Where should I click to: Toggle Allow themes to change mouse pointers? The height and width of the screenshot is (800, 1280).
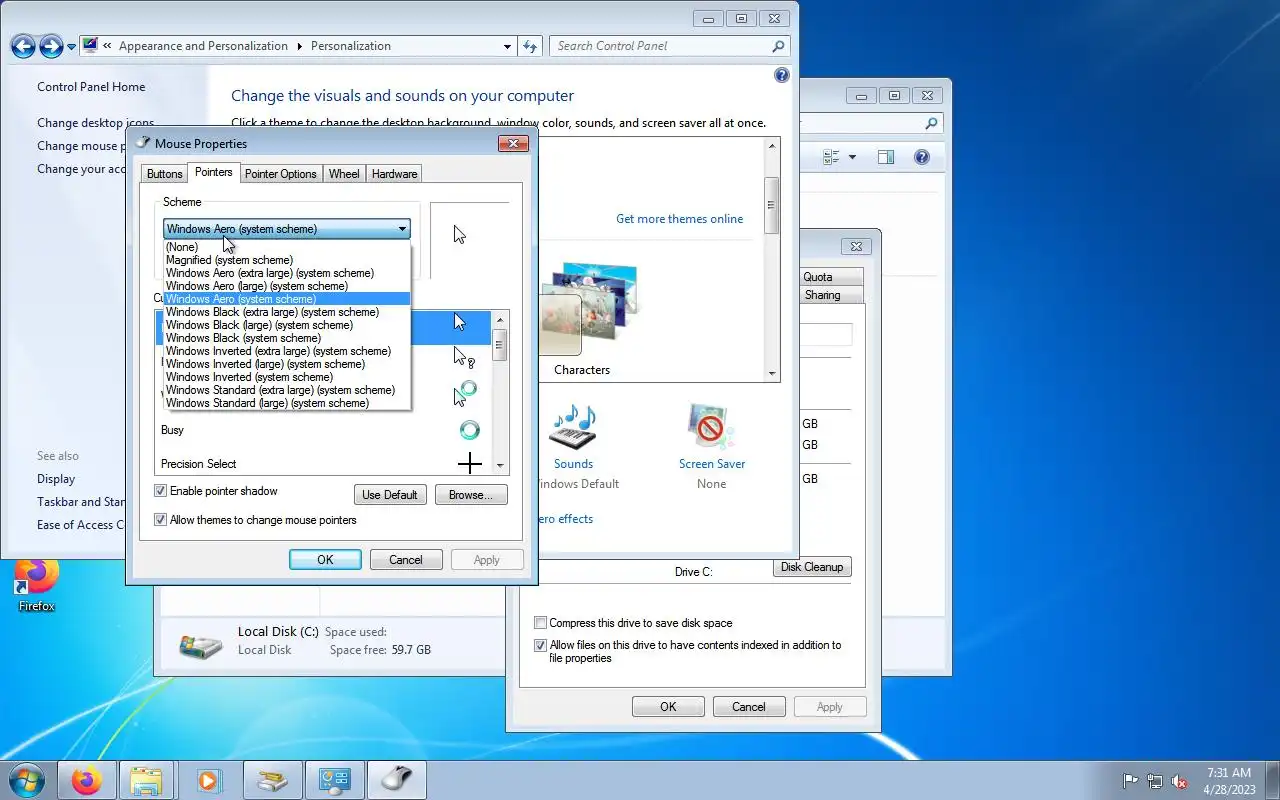(160, 520)
